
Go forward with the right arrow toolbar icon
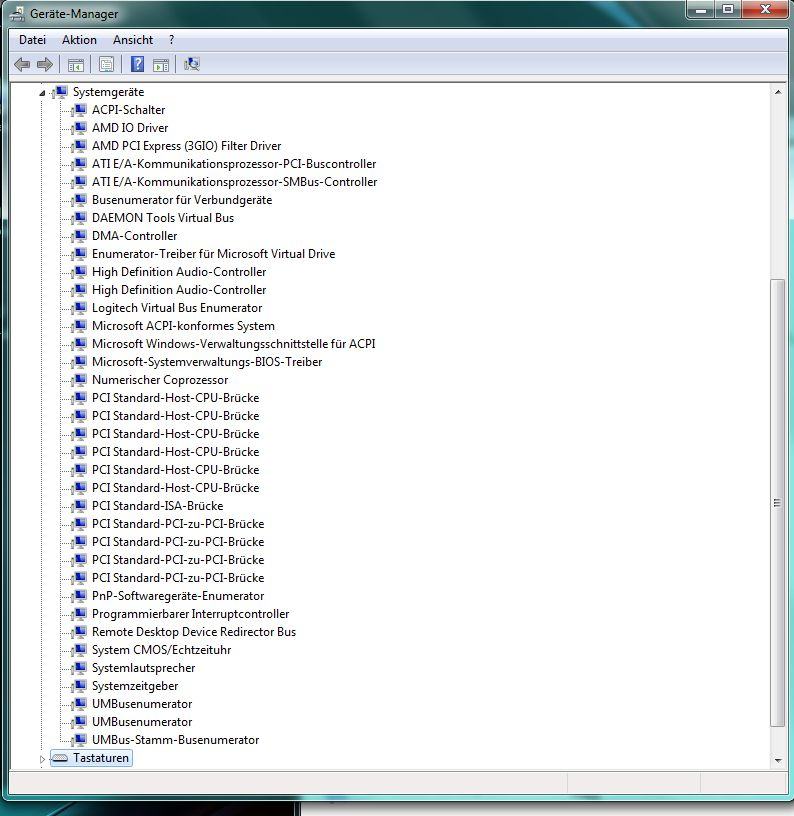point(45,65)
